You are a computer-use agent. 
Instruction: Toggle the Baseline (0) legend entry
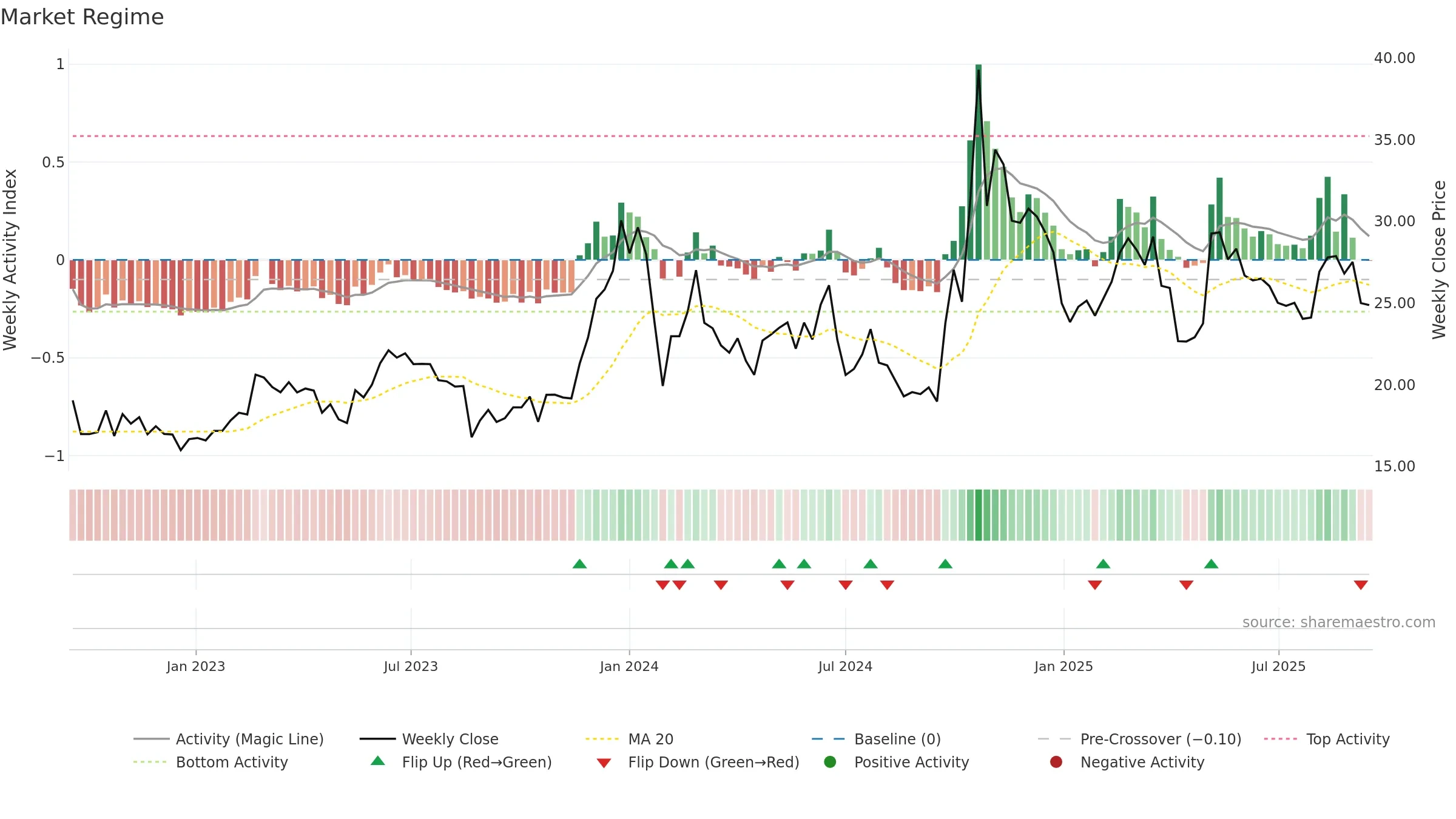click(877, 739)
